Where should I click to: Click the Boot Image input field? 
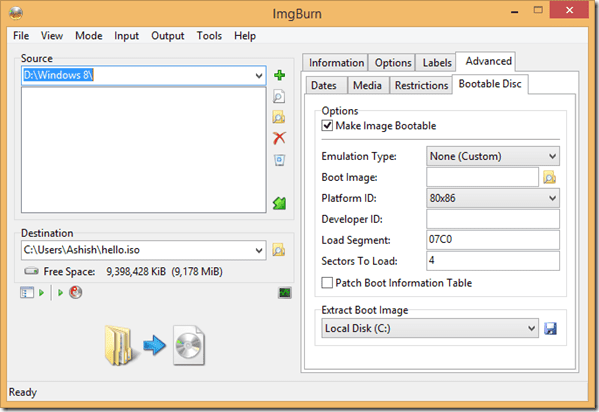[x=482, y=177]
